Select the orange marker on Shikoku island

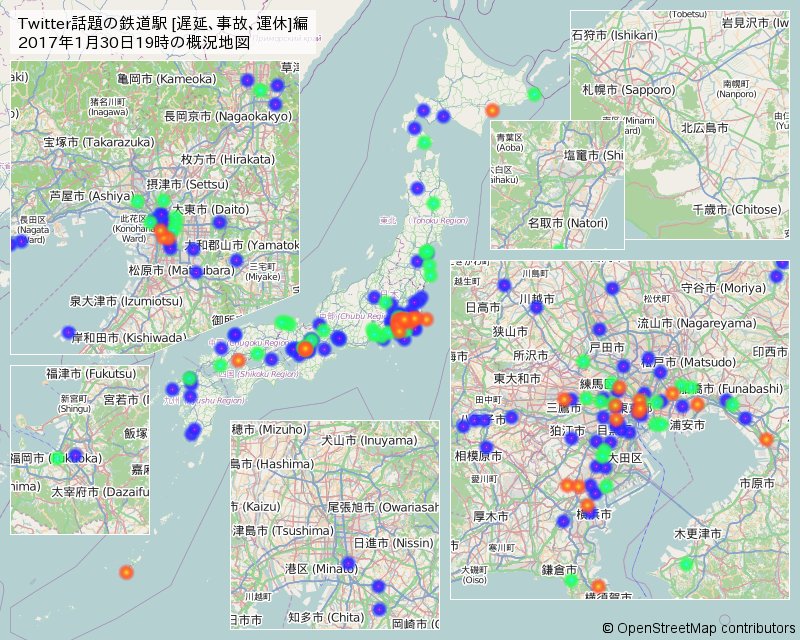238,360
